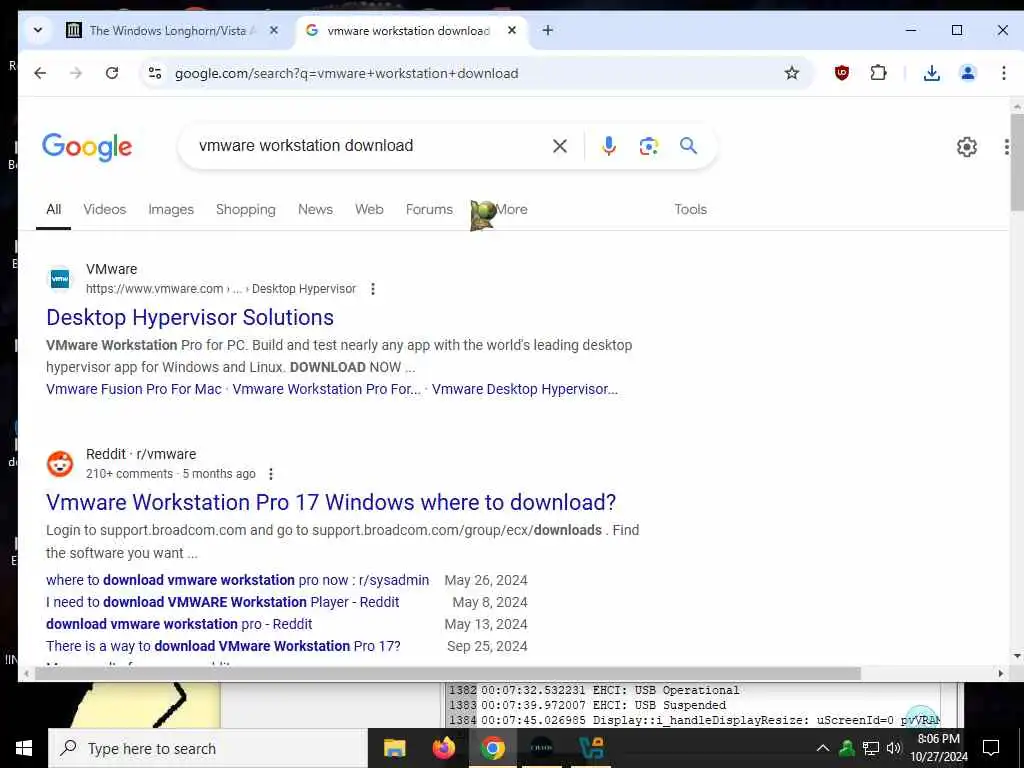
Task: Click the VMware site favicon
Action: (60, 279)
